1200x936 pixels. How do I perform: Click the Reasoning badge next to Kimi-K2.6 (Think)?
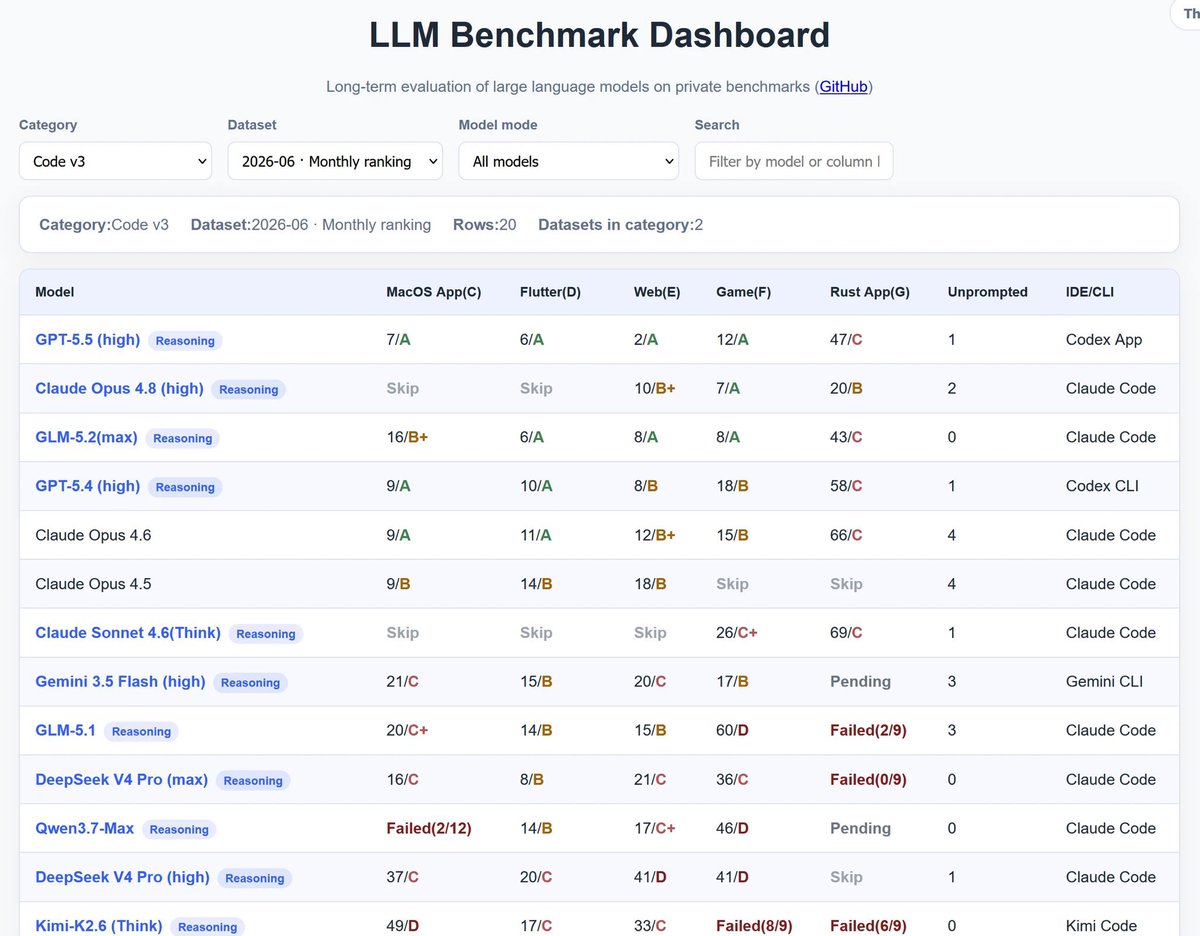[x=207, y=927]
